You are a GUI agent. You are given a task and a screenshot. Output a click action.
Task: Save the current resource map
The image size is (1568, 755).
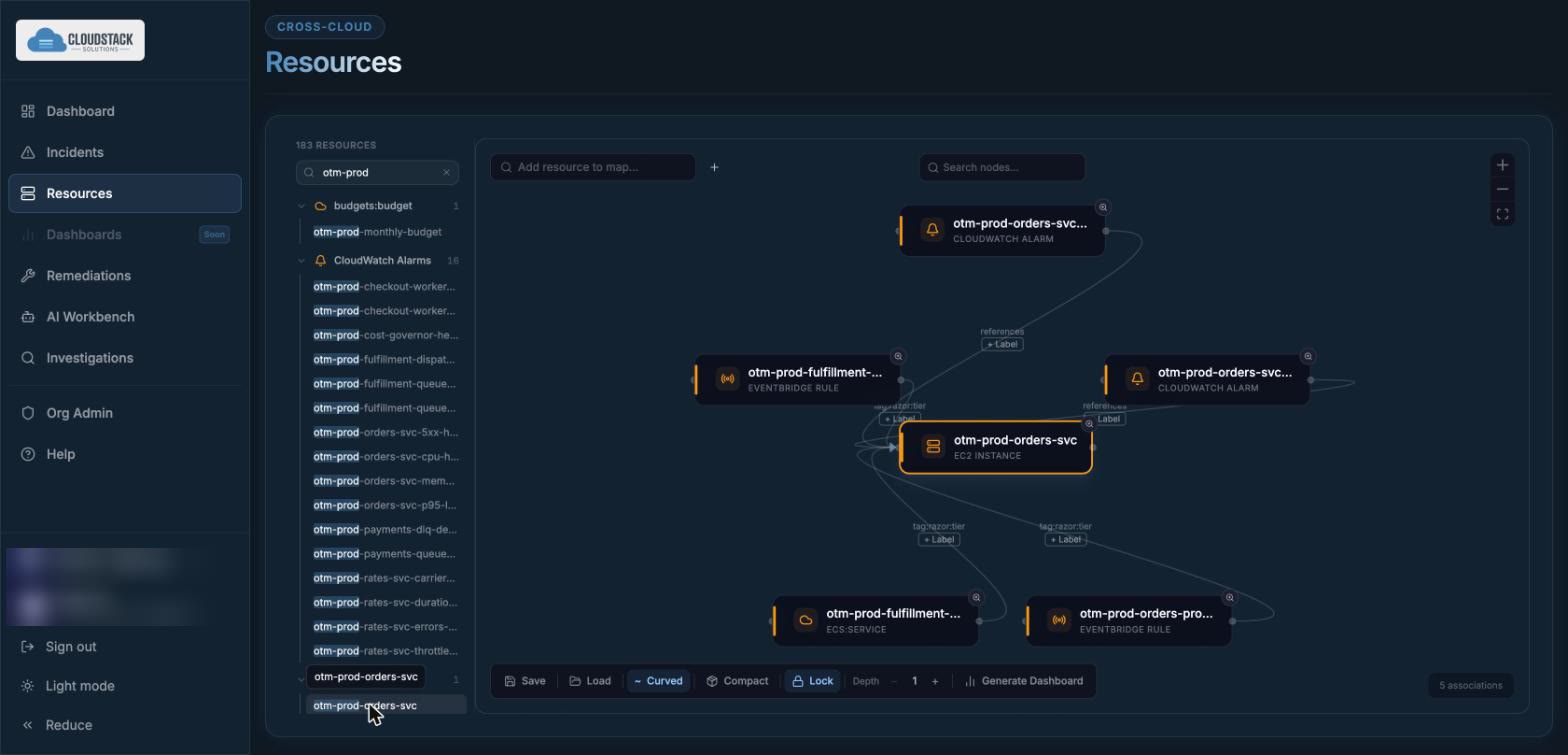point(525,681)
